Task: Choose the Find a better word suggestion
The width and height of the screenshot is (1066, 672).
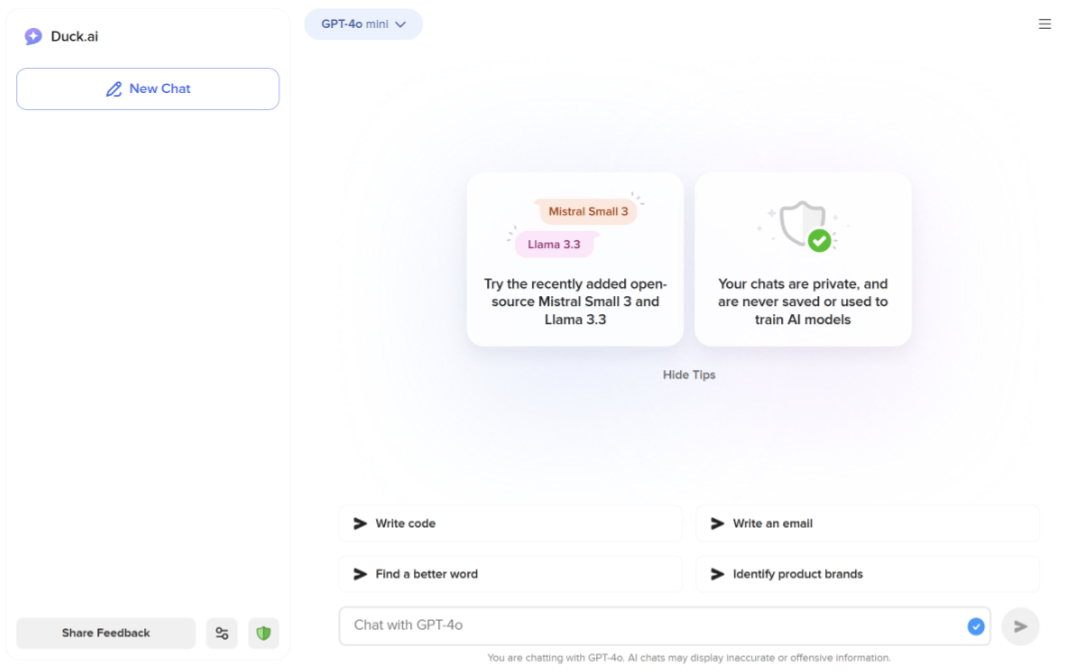Action: click(x=510, y=574)
